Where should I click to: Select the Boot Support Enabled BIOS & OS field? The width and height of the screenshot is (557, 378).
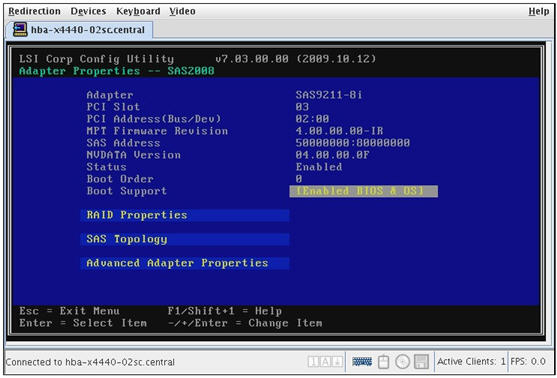pos(364,191)
